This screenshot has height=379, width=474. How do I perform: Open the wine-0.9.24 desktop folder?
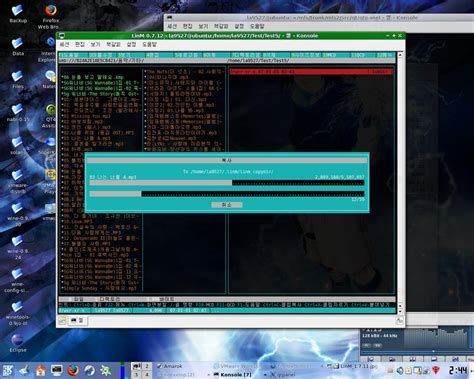pos(17,247)
